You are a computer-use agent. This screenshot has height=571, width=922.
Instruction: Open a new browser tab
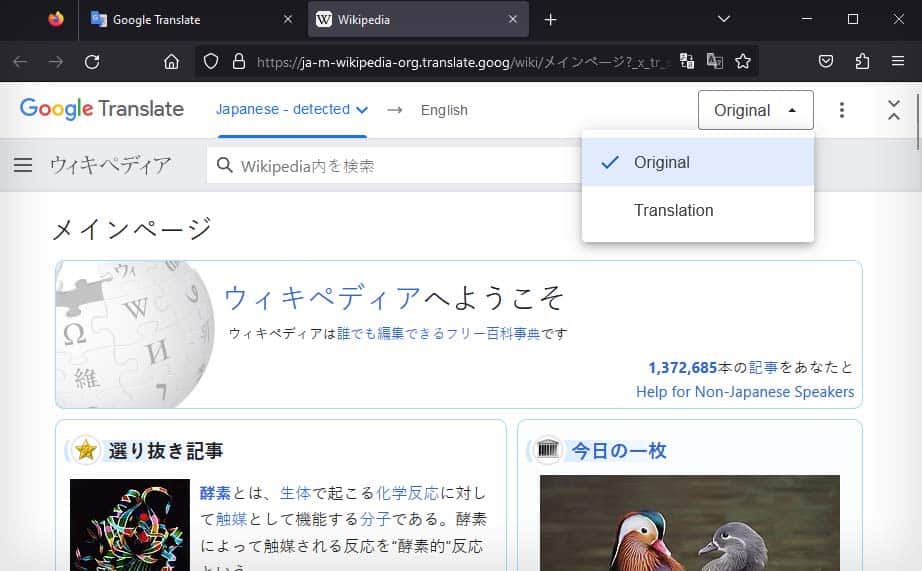coord(550,20)
